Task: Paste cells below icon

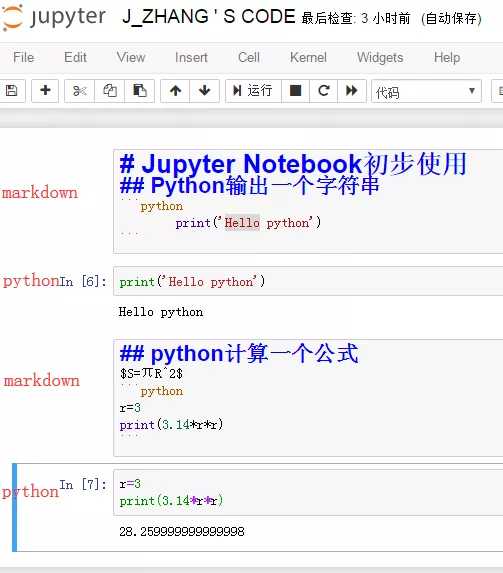Action: click(139, 91)
